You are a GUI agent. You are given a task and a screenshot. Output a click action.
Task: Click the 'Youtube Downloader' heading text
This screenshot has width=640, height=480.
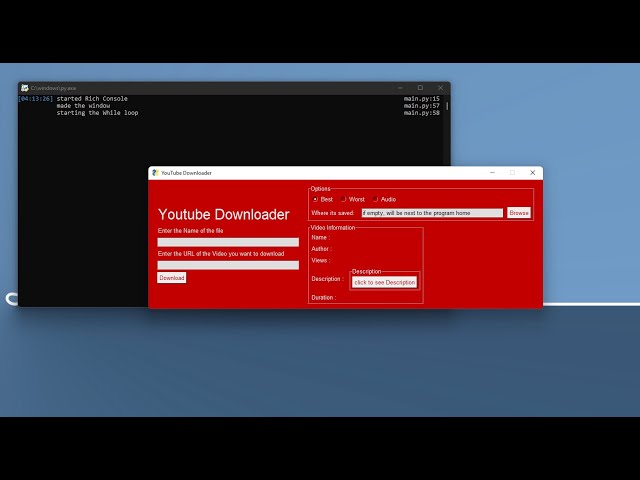(224, 214)
